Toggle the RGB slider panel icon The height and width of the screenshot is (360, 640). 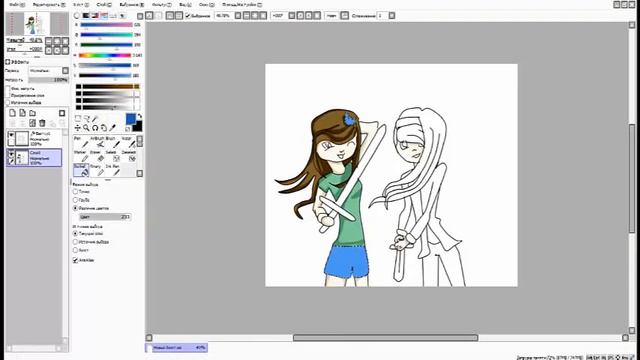pyautogui.click(x=86, y=16)
